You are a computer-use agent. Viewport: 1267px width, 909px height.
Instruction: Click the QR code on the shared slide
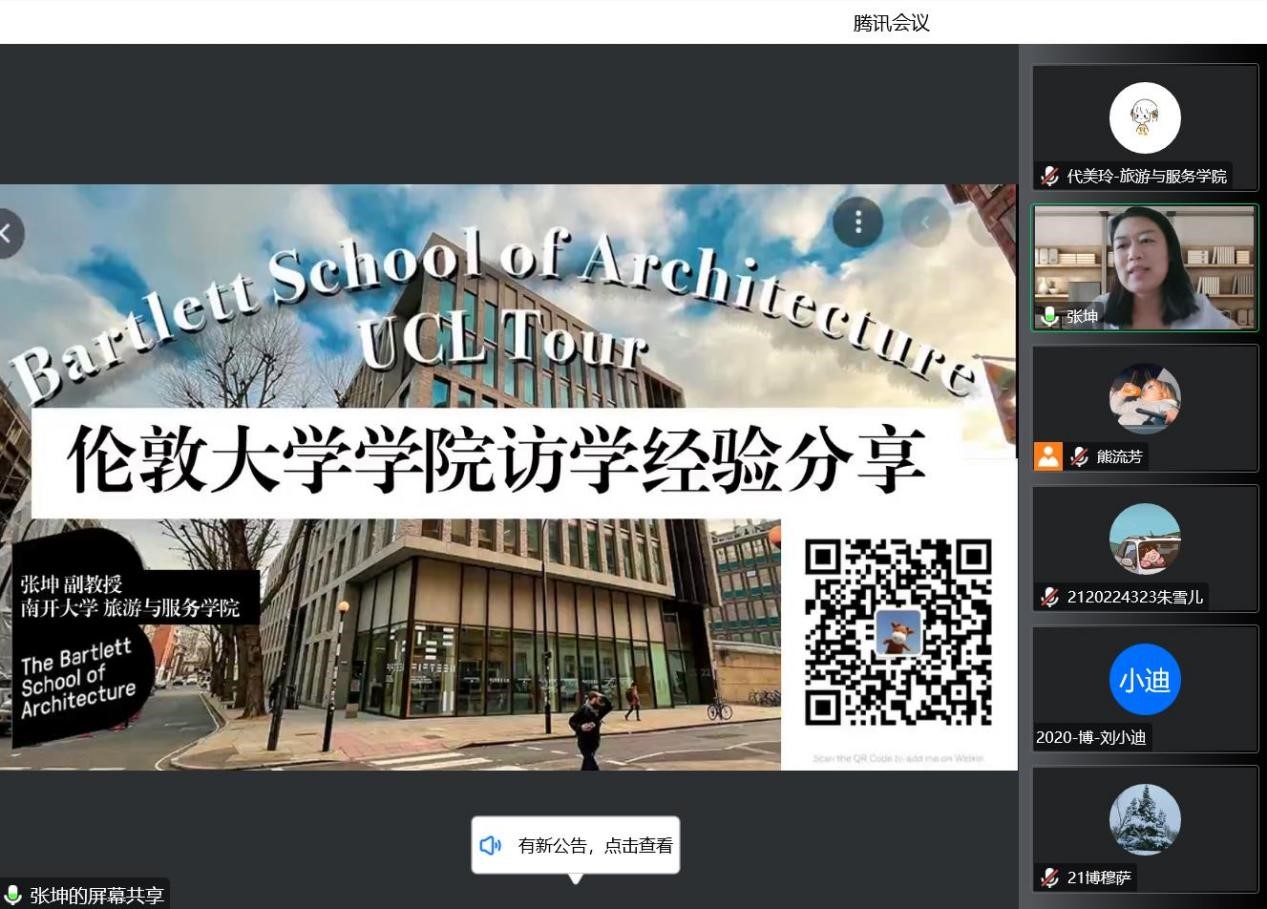tap(897, 632)
